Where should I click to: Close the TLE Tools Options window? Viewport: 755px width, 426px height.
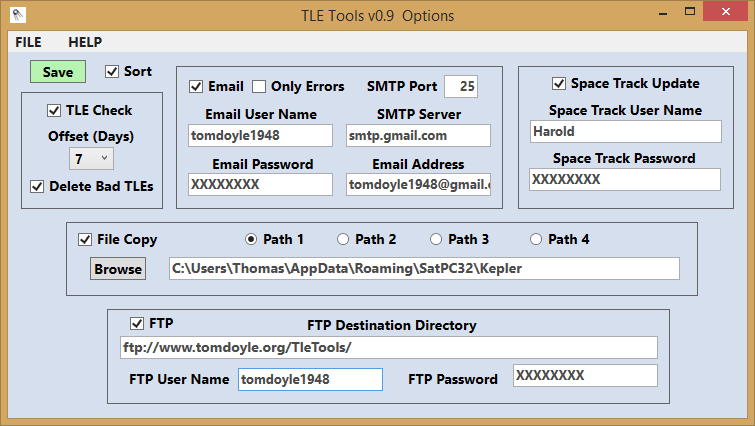click(x=725, y=12)
